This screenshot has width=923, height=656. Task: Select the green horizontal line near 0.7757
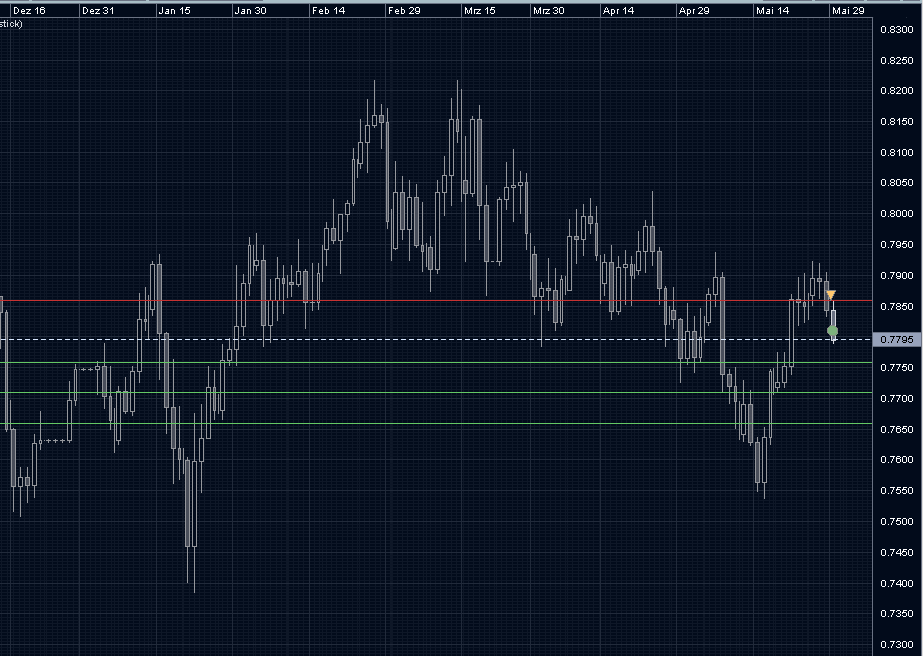click(x=436, y=363)
